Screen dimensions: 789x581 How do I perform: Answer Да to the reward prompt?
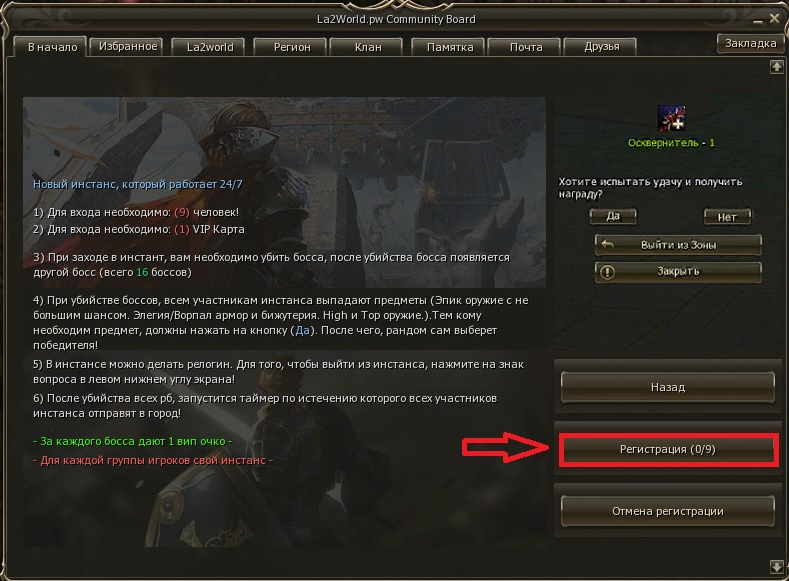pyautogui.click(x=613, y=216)
